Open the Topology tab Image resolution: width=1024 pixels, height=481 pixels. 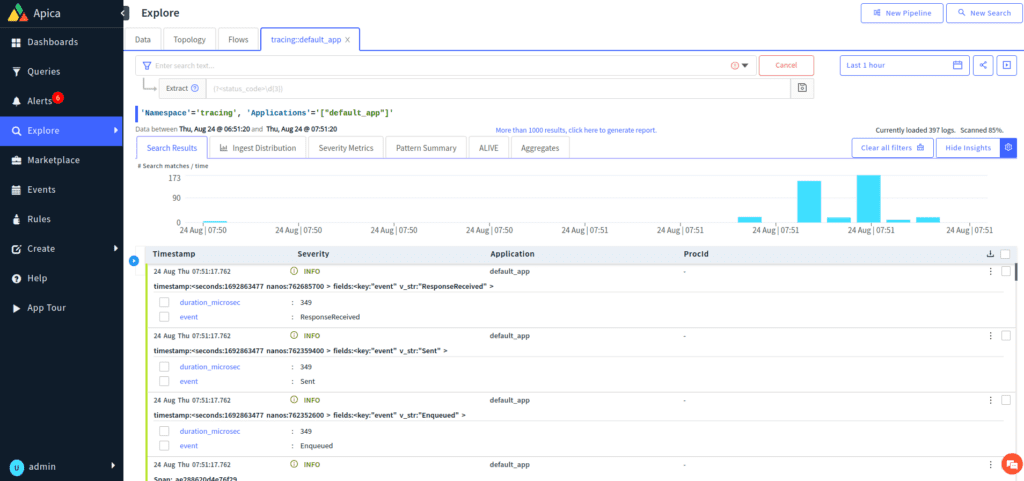point(189,40)
